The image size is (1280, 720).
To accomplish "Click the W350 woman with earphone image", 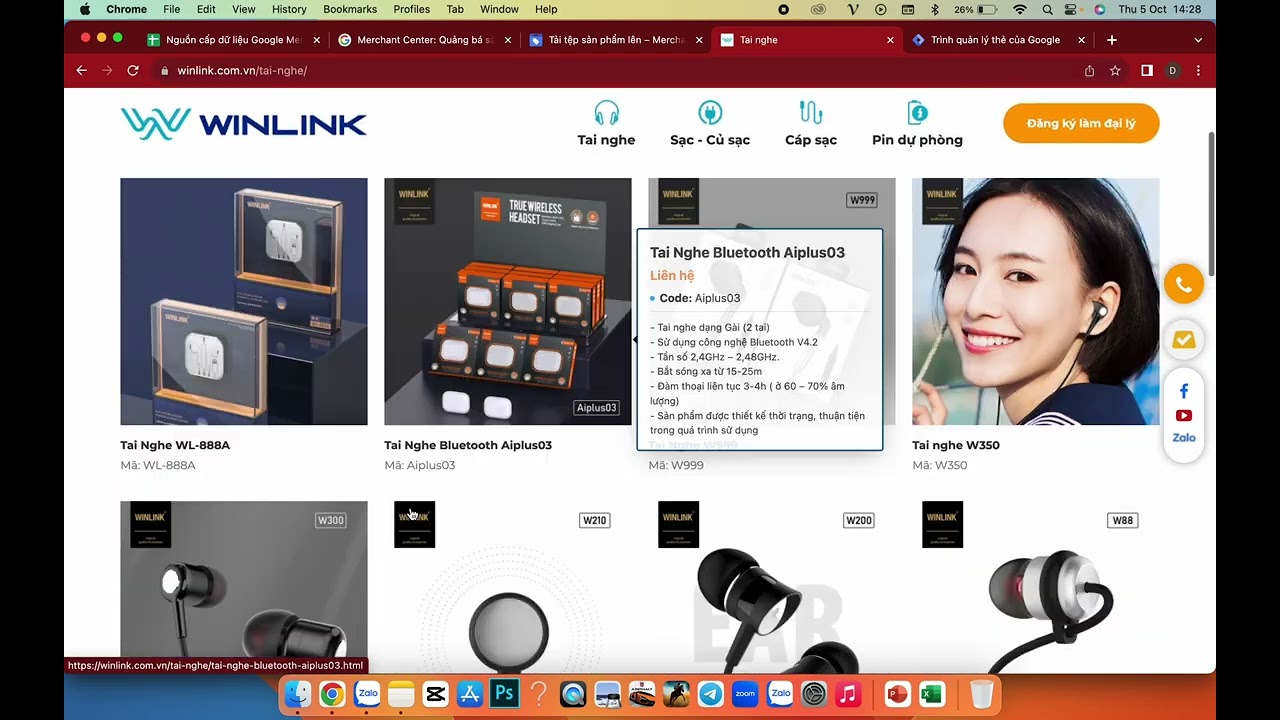I will pos(1036,301).
